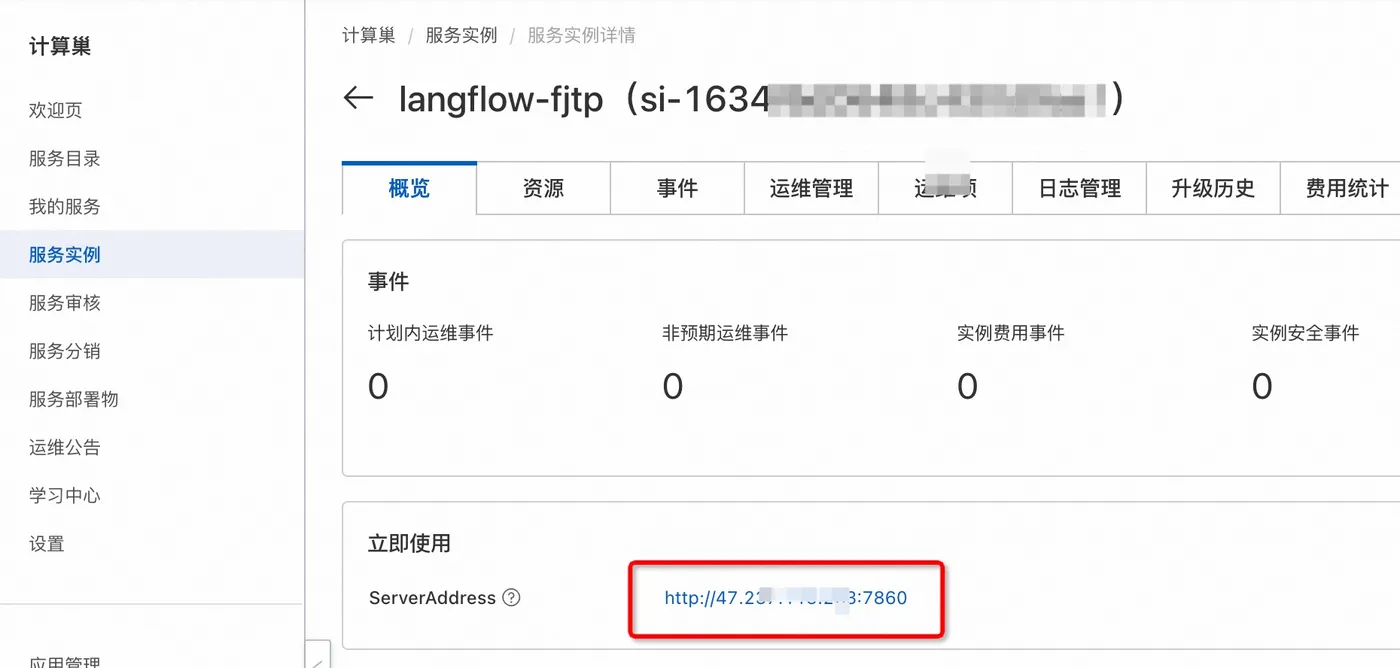Click the help icon next to ServerAddress
The width and height of the screenshot is (1400, 668).
511,597
